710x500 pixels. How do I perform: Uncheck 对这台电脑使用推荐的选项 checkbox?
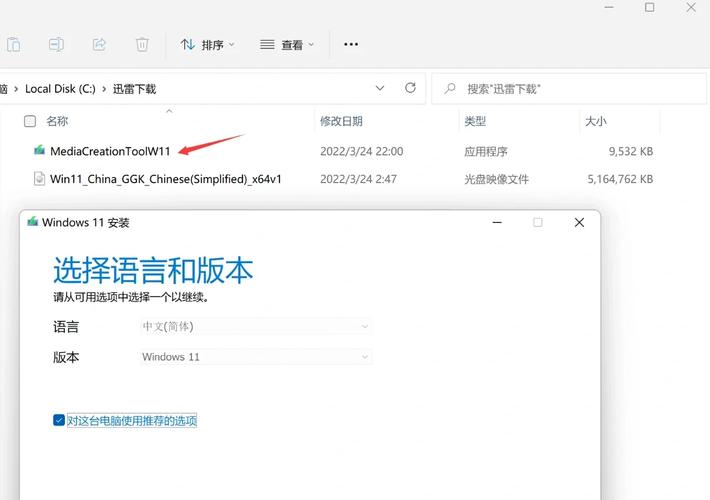[x=59, y=420]
